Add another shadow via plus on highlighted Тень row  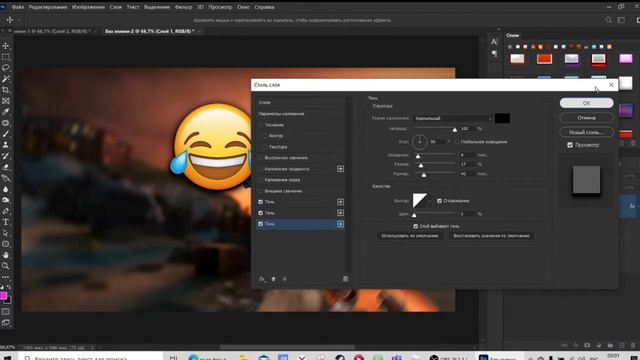coord(340,224)
